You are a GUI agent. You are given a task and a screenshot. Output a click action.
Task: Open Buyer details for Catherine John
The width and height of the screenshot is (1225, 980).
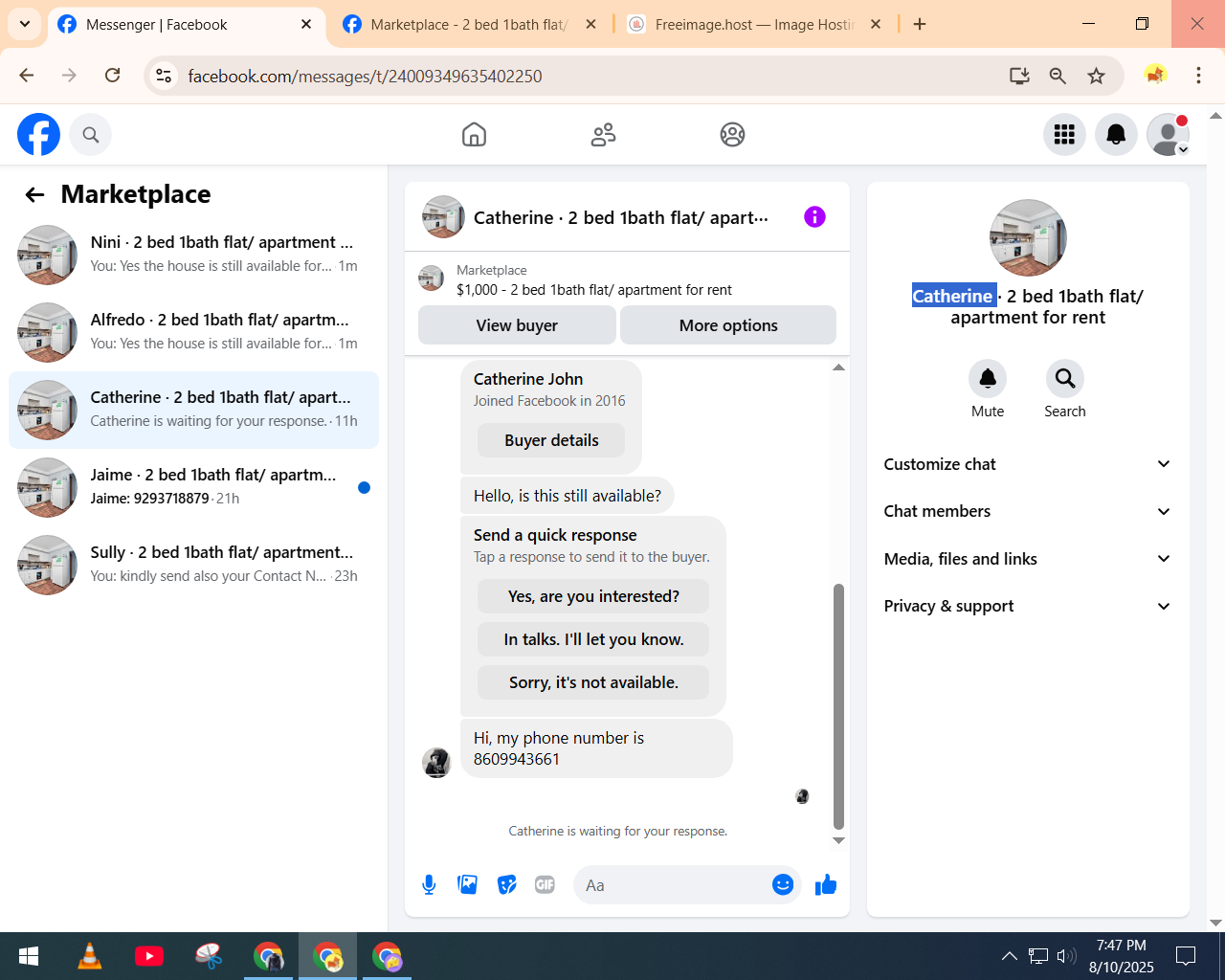551,440
